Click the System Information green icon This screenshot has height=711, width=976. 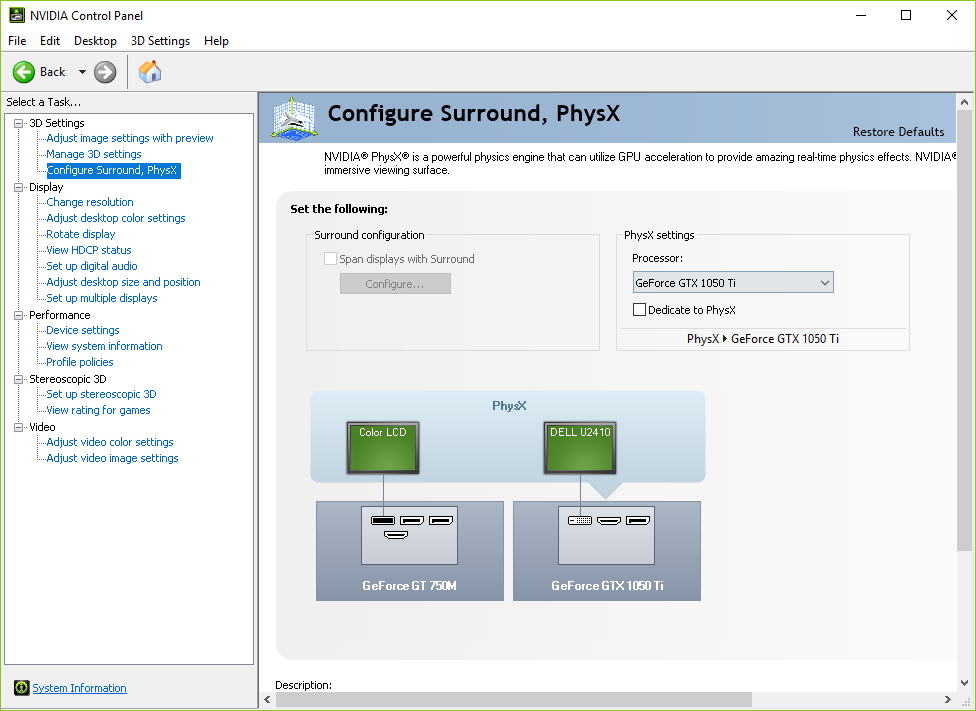click(21, 687)
